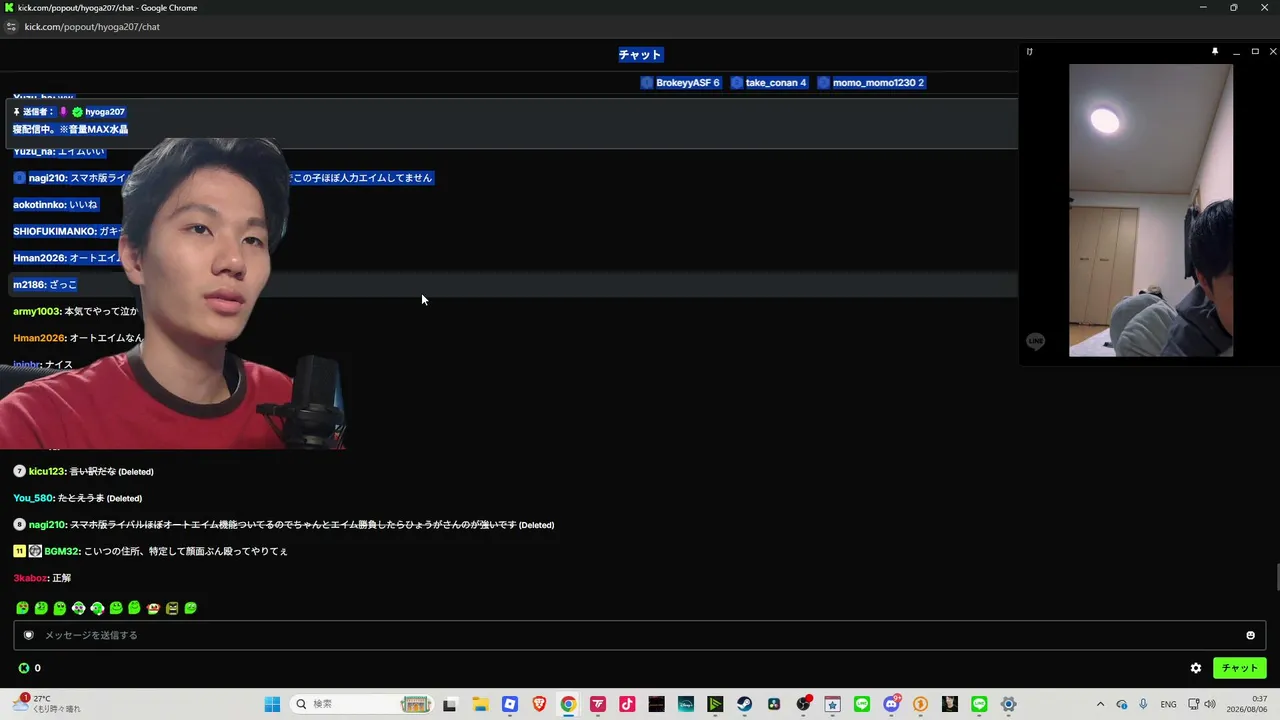Open Discord from taskbar
Viewport: 1280px width, 720px height.
coord(891,704)
